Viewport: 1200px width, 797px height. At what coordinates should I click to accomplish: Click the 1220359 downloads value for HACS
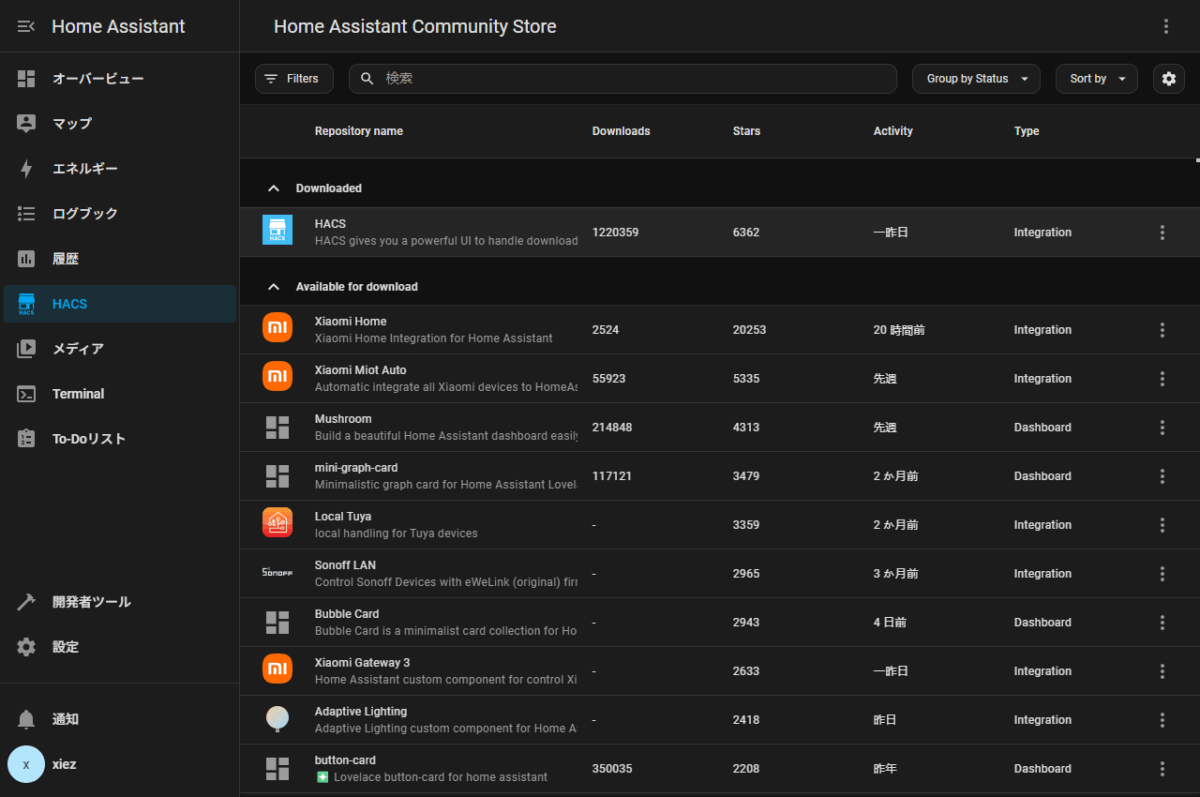615,232
